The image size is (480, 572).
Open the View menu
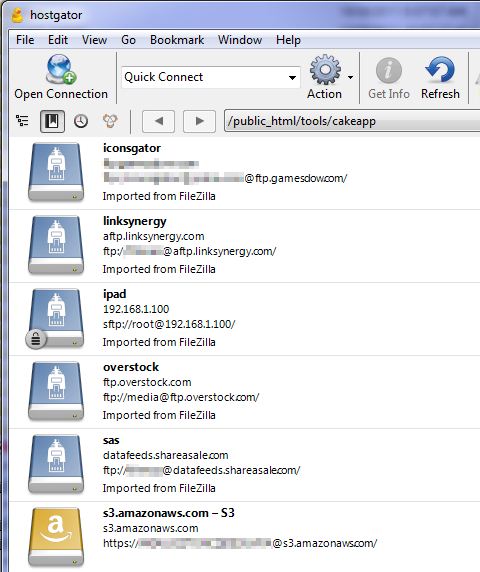click(94, 40)
